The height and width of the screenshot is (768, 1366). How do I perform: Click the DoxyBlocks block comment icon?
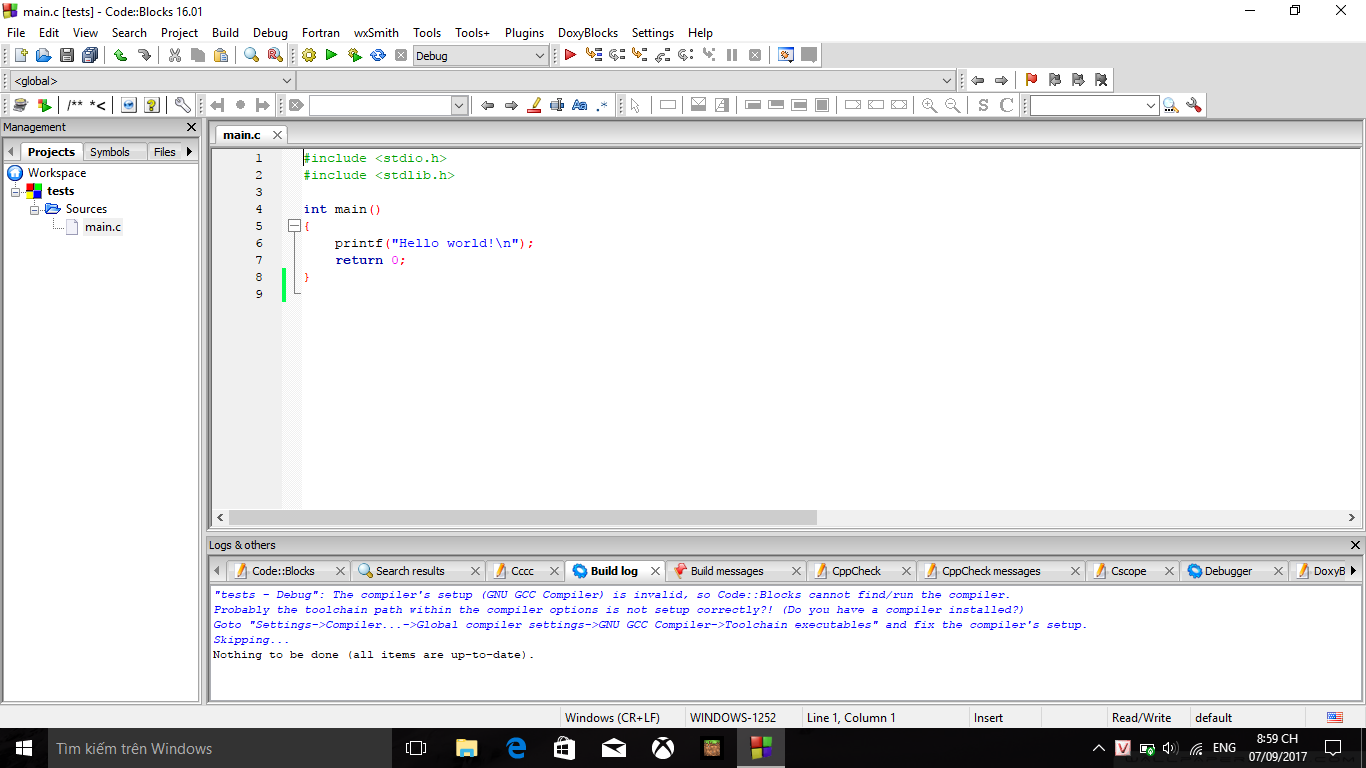(x=76, y=105)
